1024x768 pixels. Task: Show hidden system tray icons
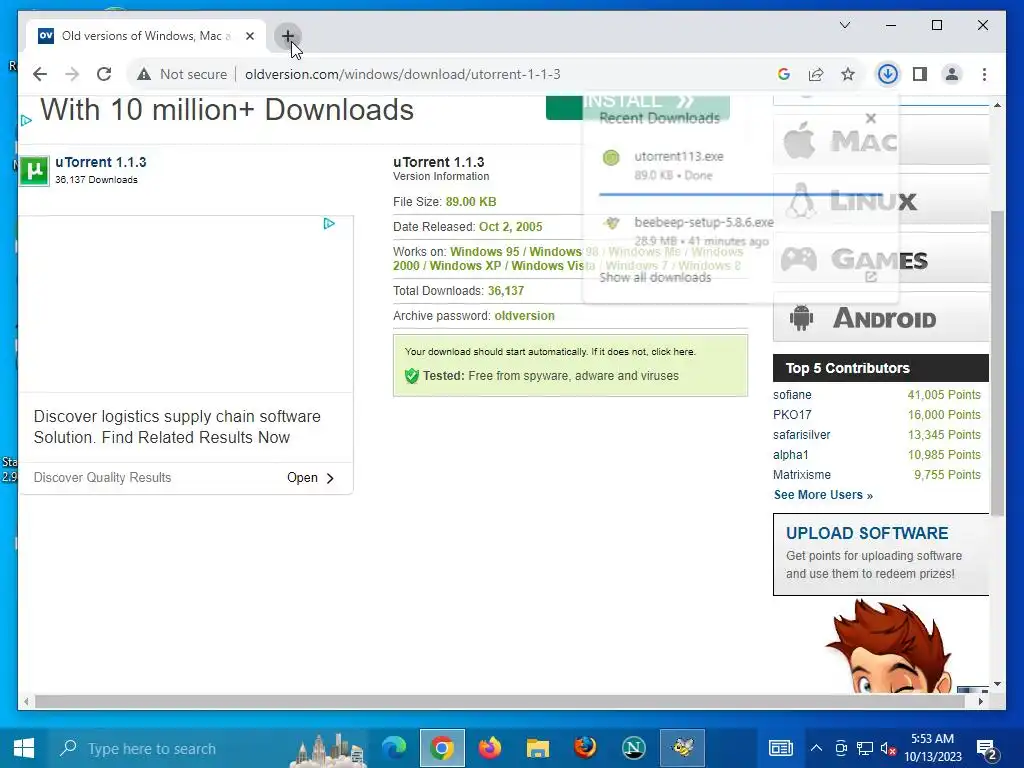coord(816,748)
